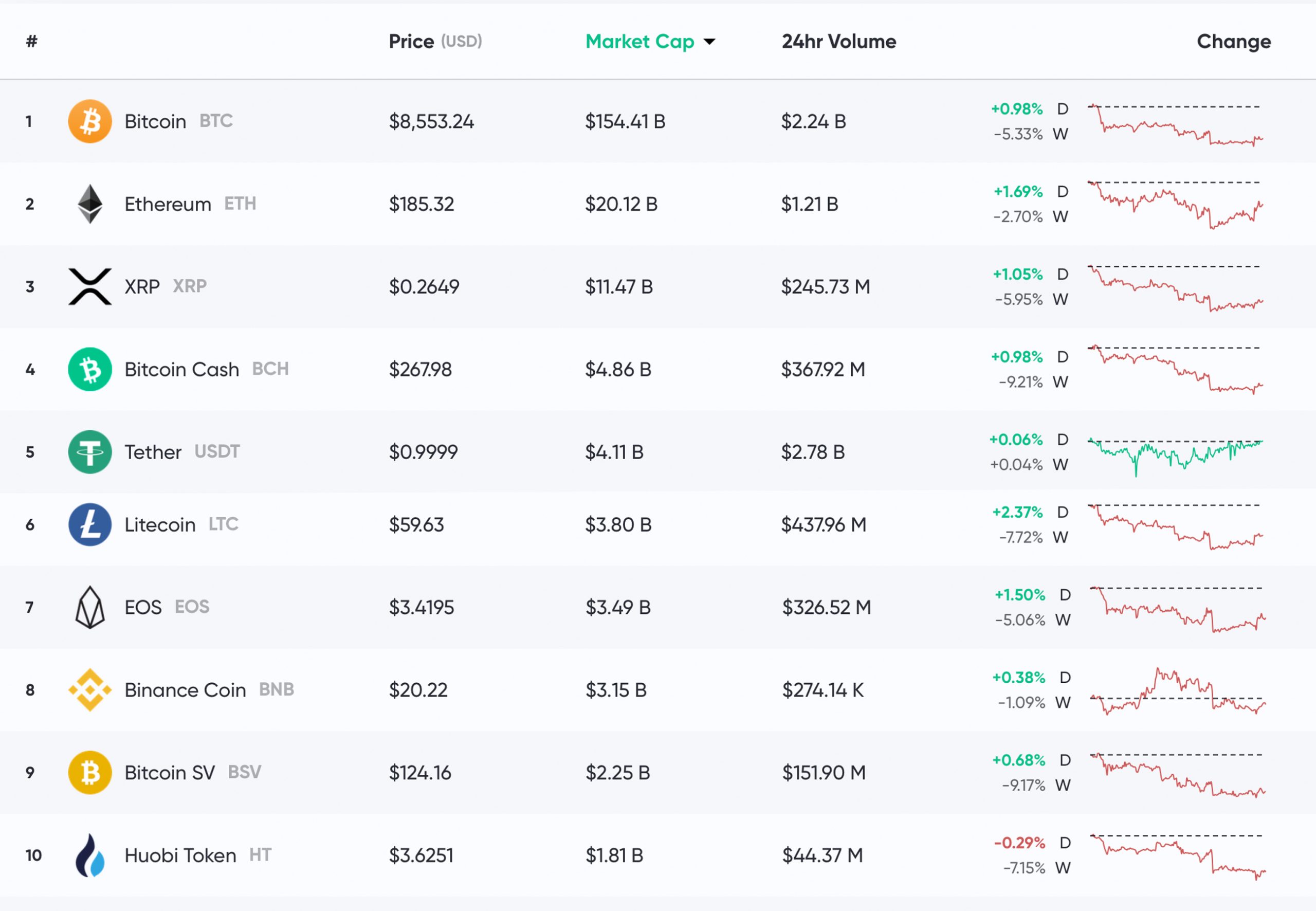Click the orange Bitcoin logo icon
Screen dimensions: 1316x911
click(89, 121)
